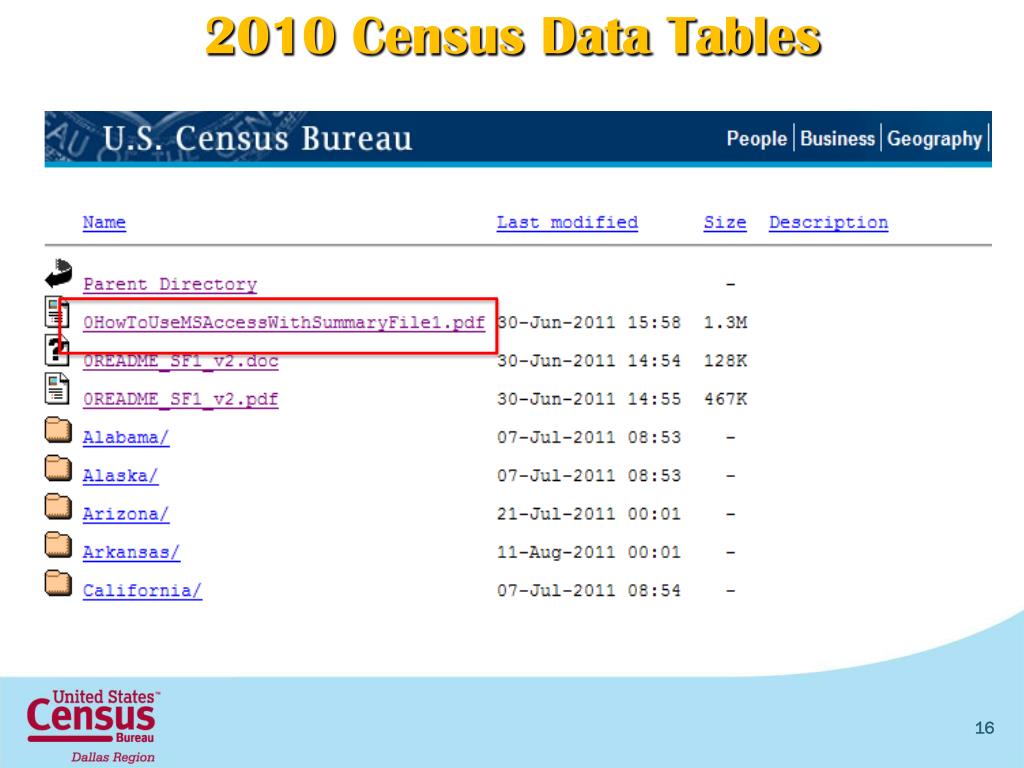
Task: Click the Arizona date 21-Jul-2011 00:01
Action: [x=589, y=514]
